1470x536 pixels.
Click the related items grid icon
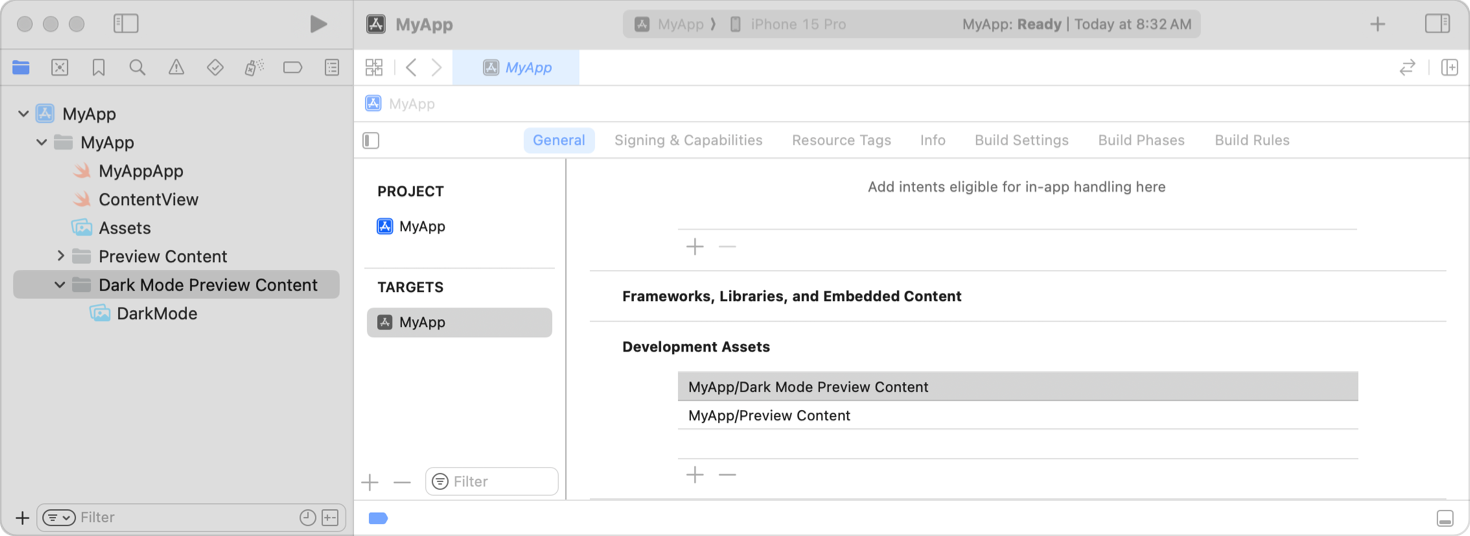pos(374,68)
